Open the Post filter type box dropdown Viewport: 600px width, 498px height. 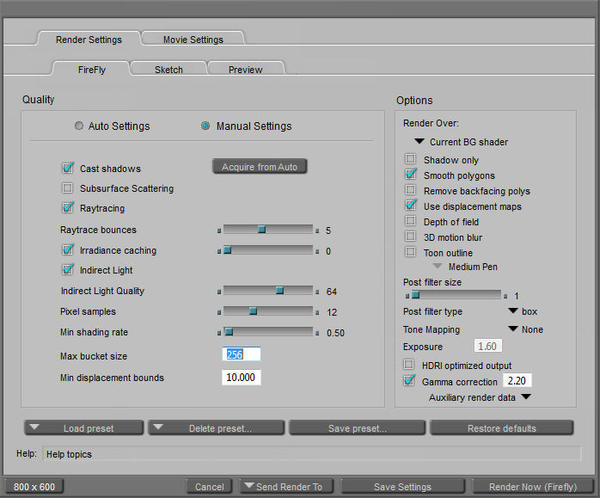(513, 311)
